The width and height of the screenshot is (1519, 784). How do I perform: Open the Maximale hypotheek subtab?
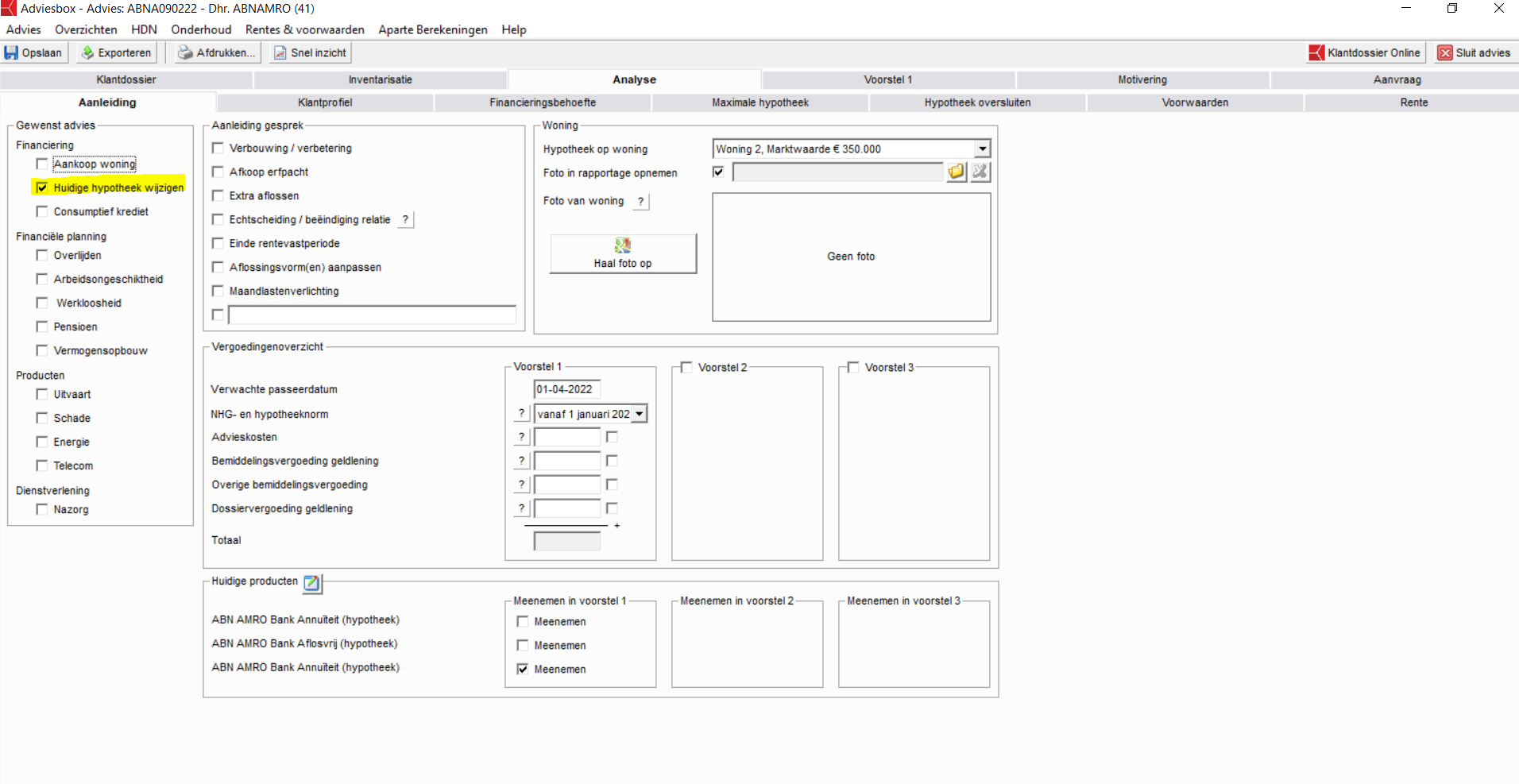click(x=760, y=102)
